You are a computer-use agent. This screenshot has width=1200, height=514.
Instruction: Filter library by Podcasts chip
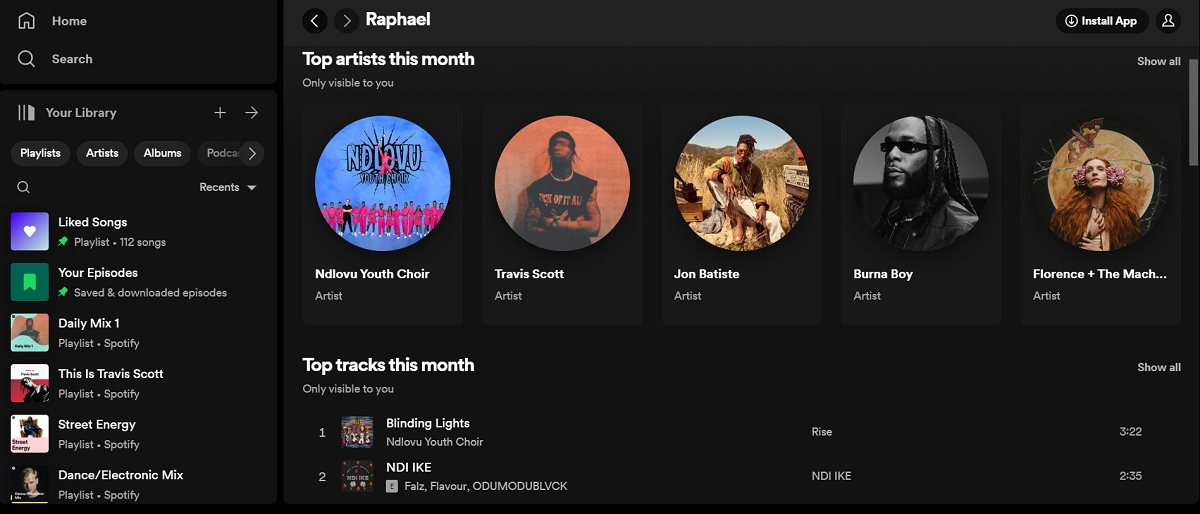218,153
